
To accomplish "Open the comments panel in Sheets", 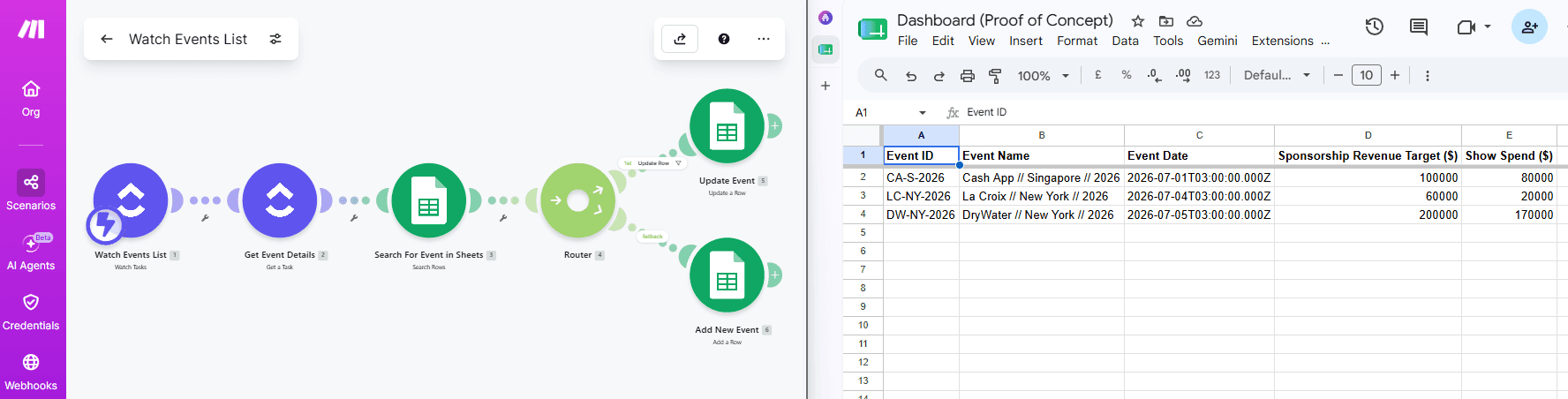I will pyautogui.click(x=1419, y=27).
